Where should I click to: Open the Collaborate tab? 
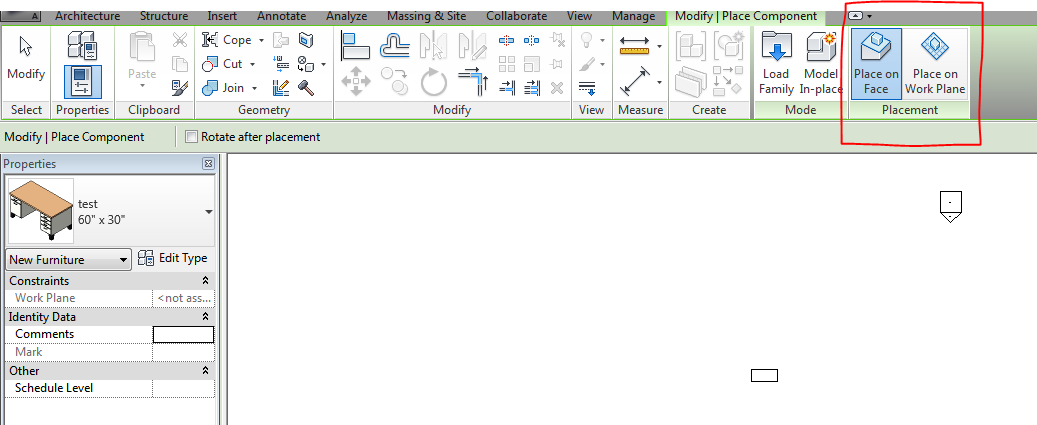click(x=517, y=16)
